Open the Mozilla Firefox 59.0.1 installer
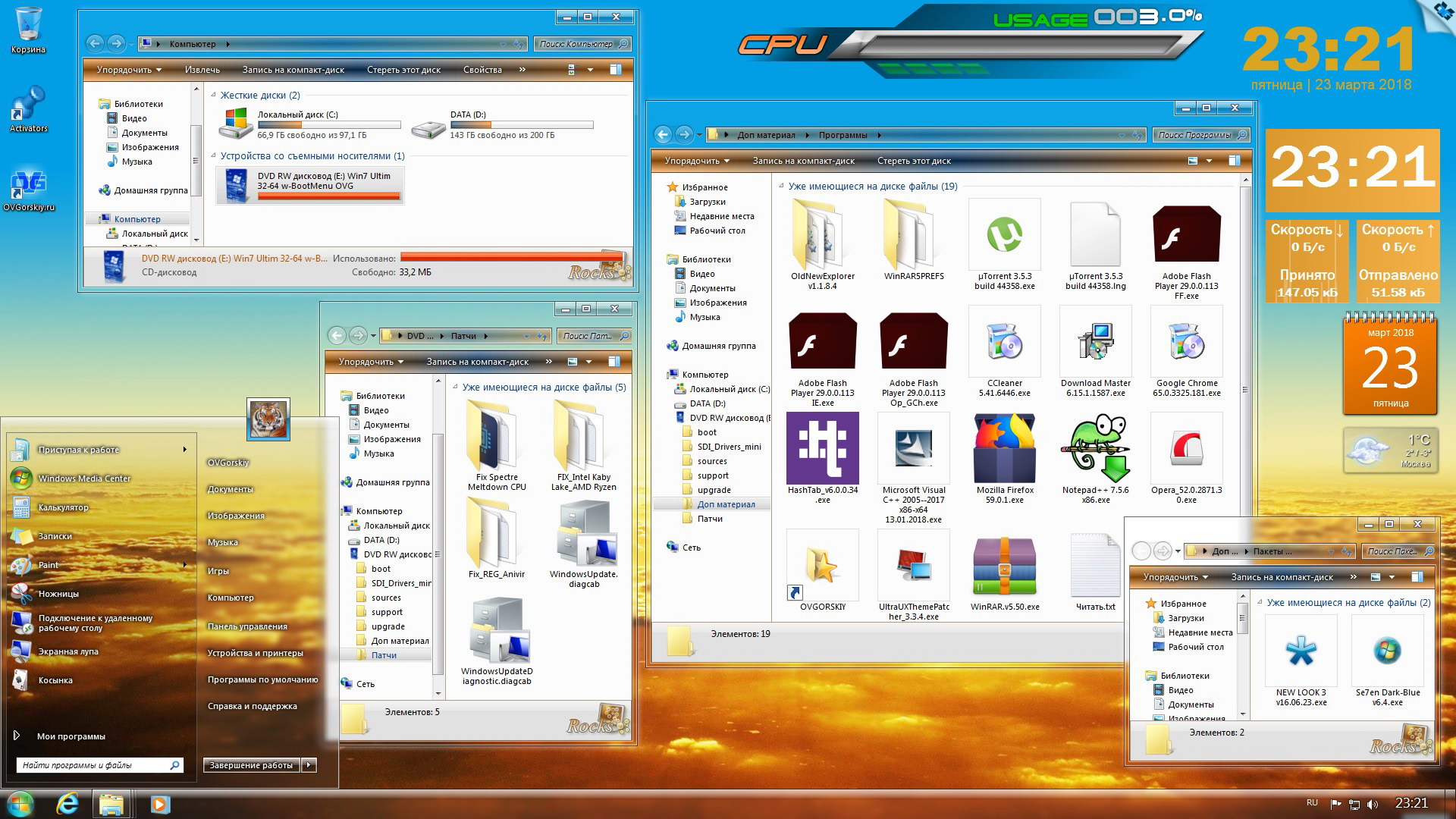The image size is (1456, 819). click(x=1004, y=449)
